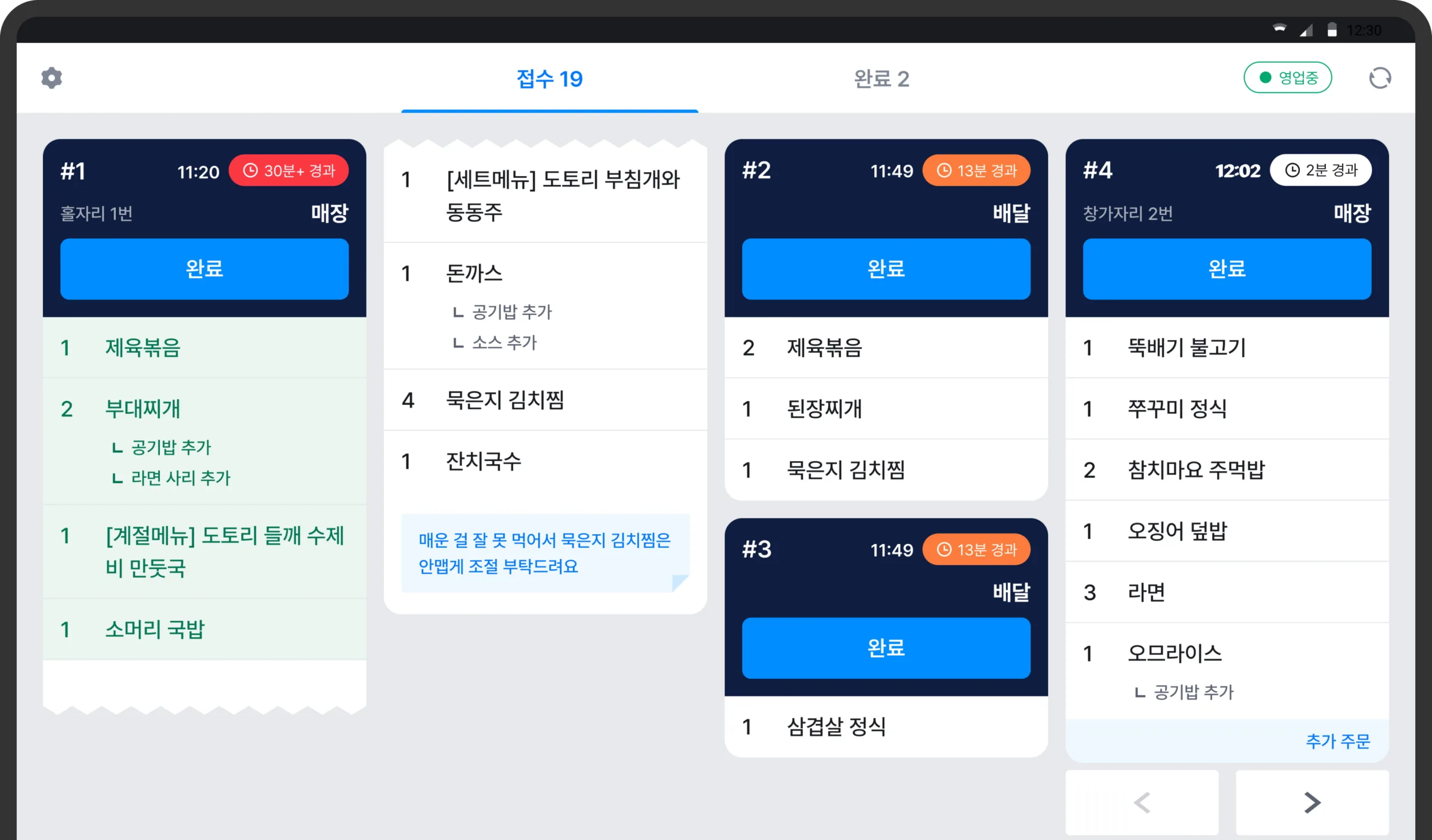Complete order #2 with 완료 button
1432x840 pixels.
[x=885, y=268]
